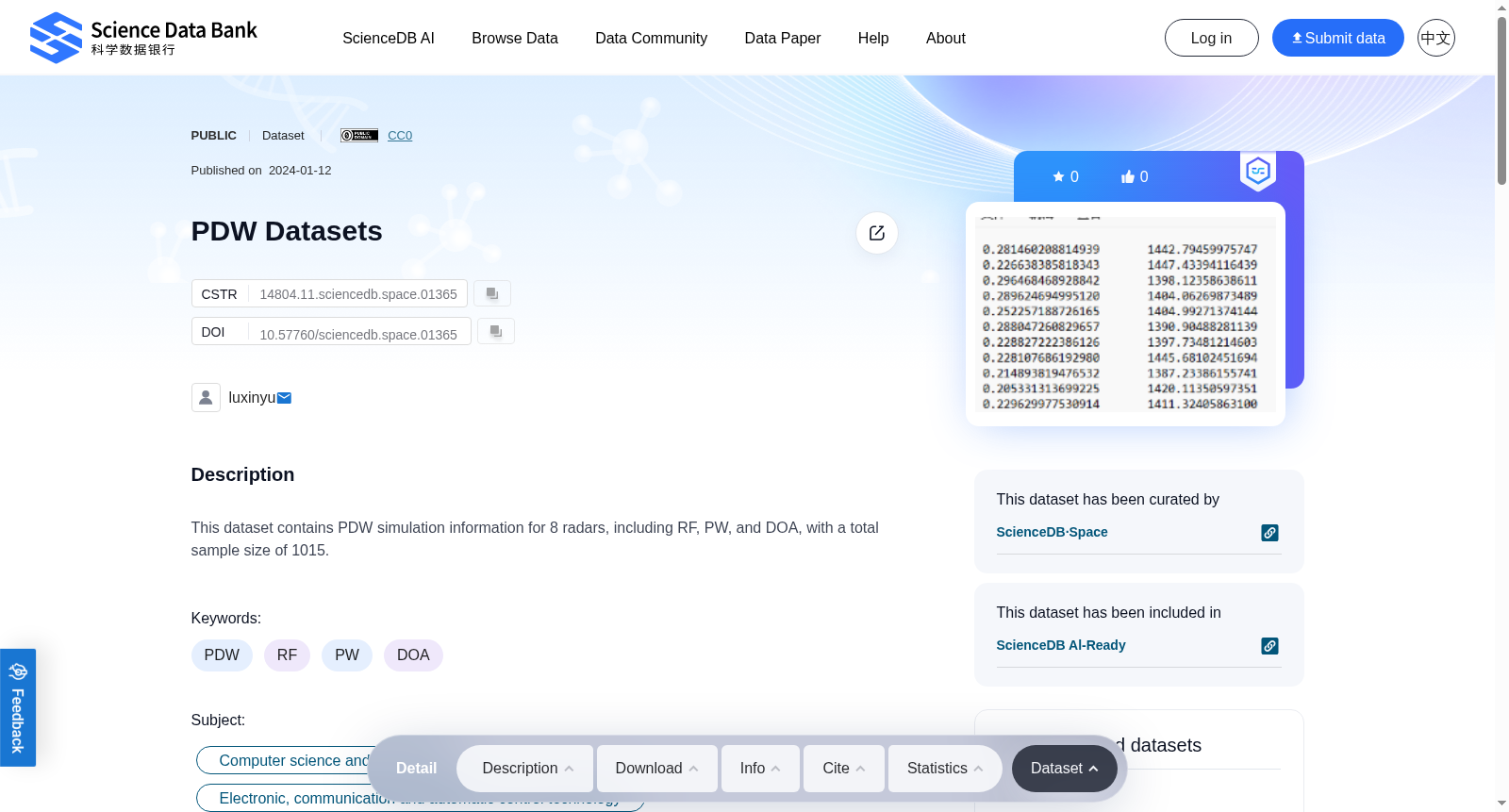Open the ScienceDB·Space curator link
Viewport: 1509px width, 812px height.
pyautogui.click(x=1052, y=532)
